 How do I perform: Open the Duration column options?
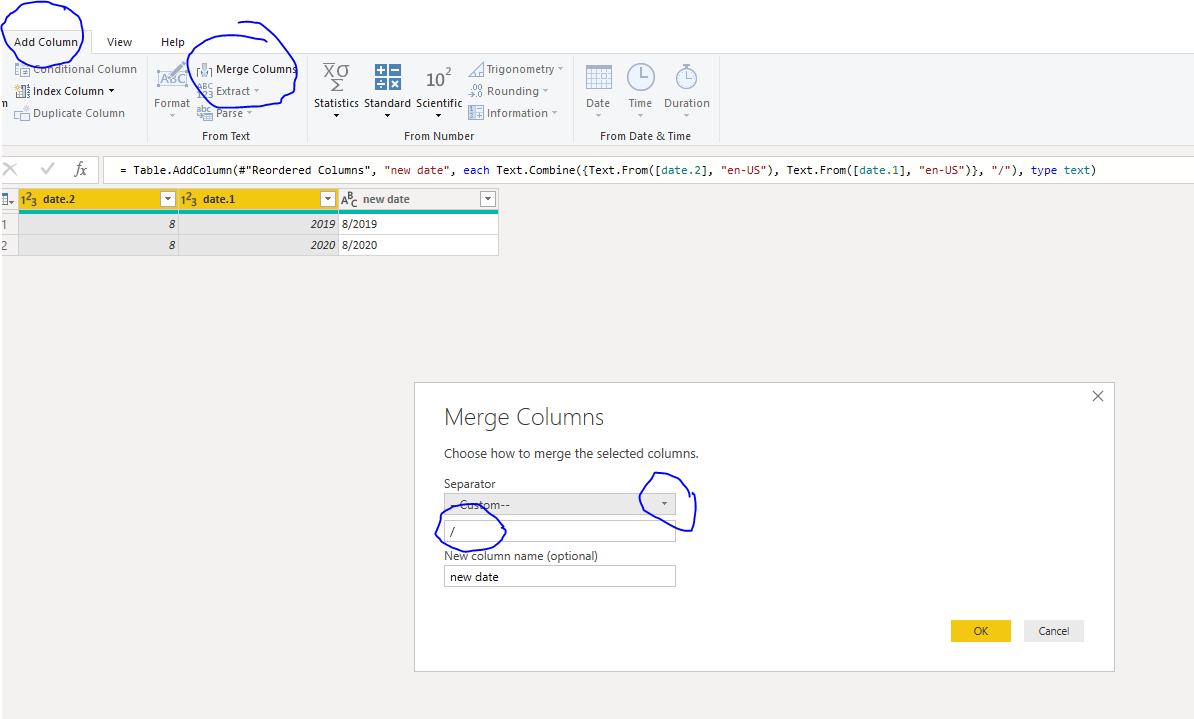coord(687,90)
